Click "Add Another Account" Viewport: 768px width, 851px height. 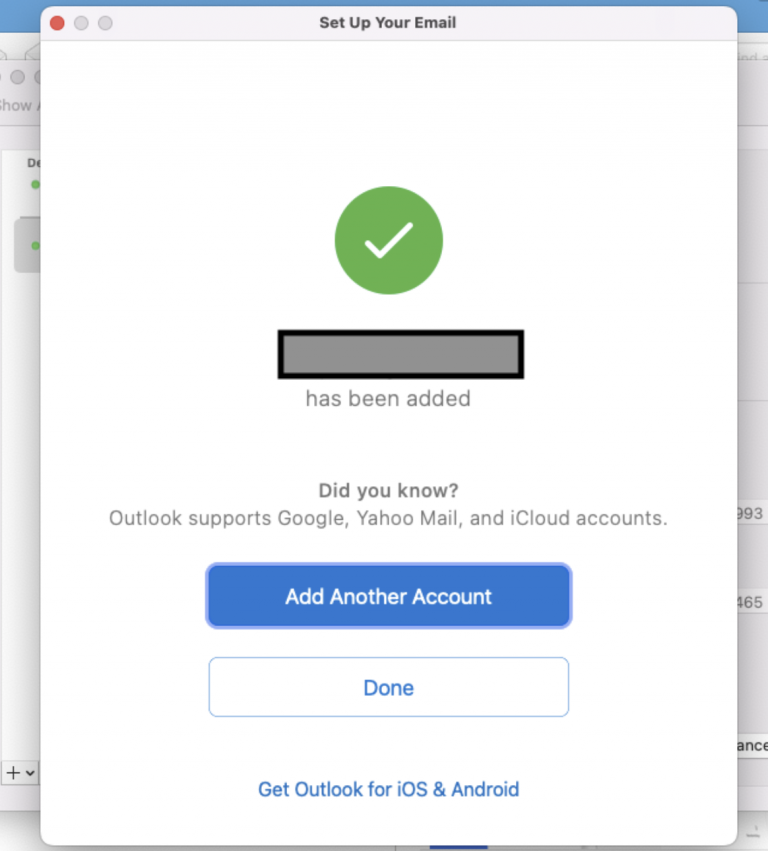pos(388,596)
